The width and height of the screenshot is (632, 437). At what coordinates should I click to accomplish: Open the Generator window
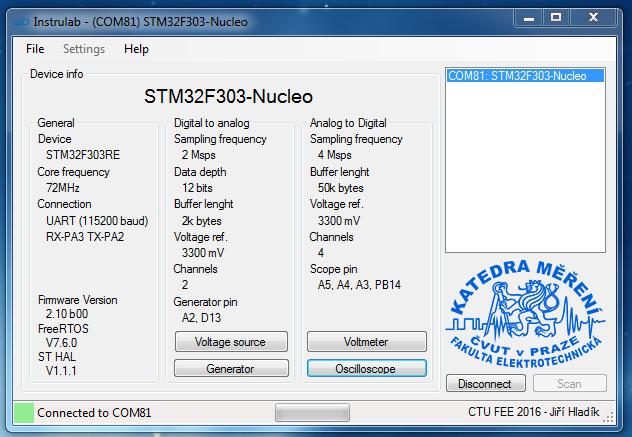(x=231, y=368)
